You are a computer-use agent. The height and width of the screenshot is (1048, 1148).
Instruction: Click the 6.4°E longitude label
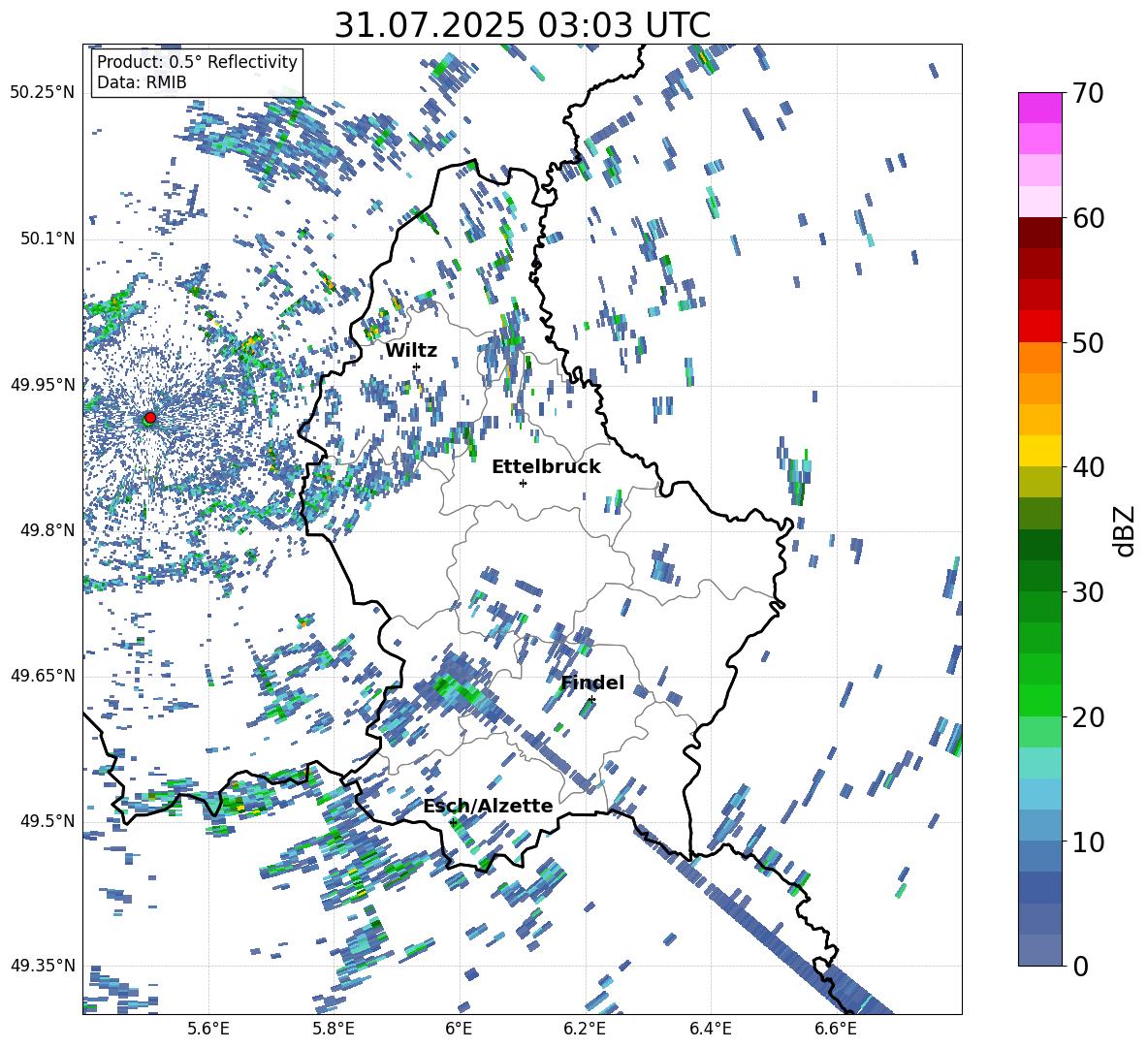[x=710, y=1029]
